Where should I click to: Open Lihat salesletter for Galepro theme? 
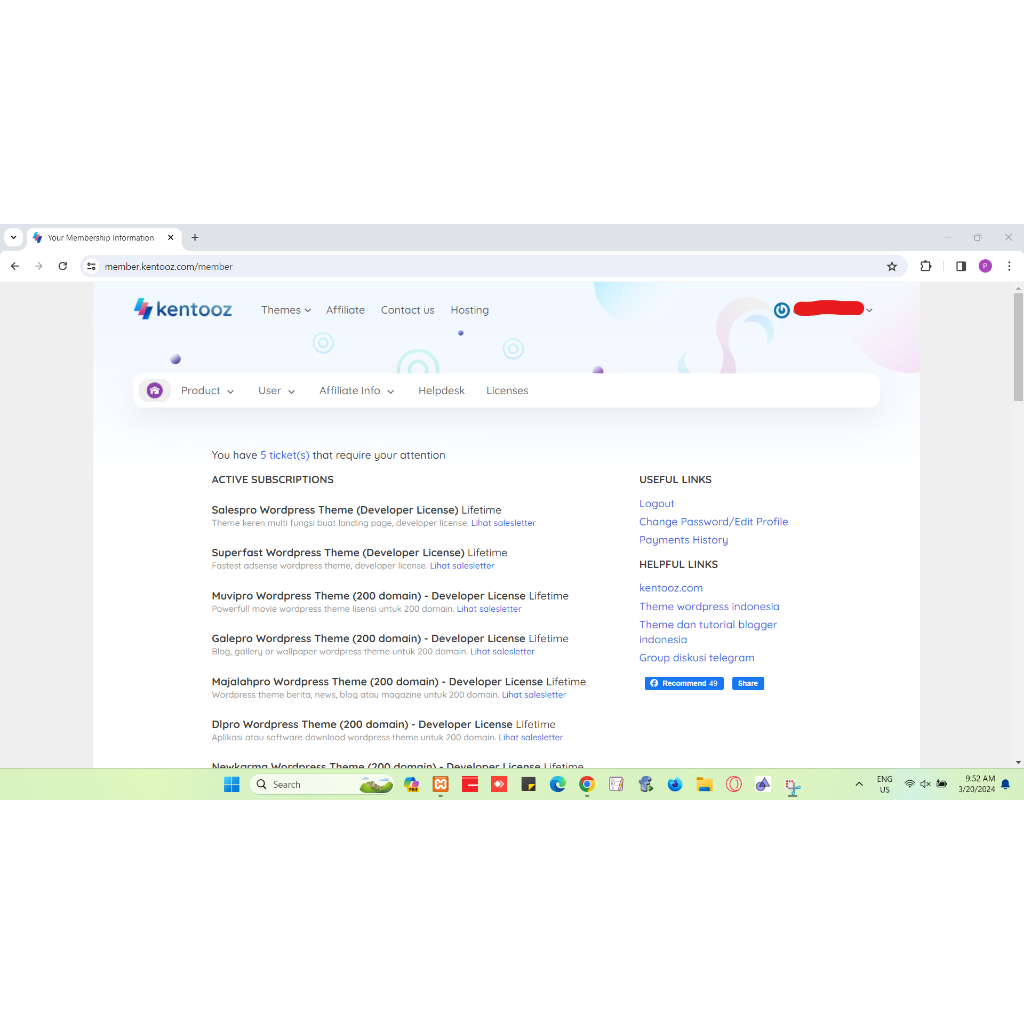click(502, 652)
